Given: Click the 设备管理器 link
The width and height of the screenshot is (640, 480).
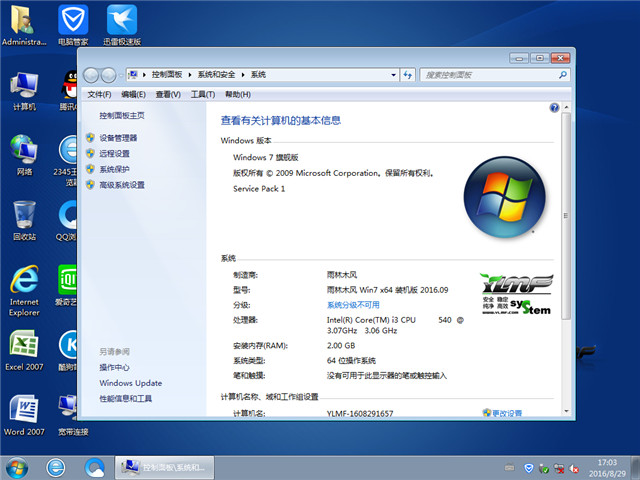Looking at the screenshot, I should pyautogui.click(x=118, y=138).
